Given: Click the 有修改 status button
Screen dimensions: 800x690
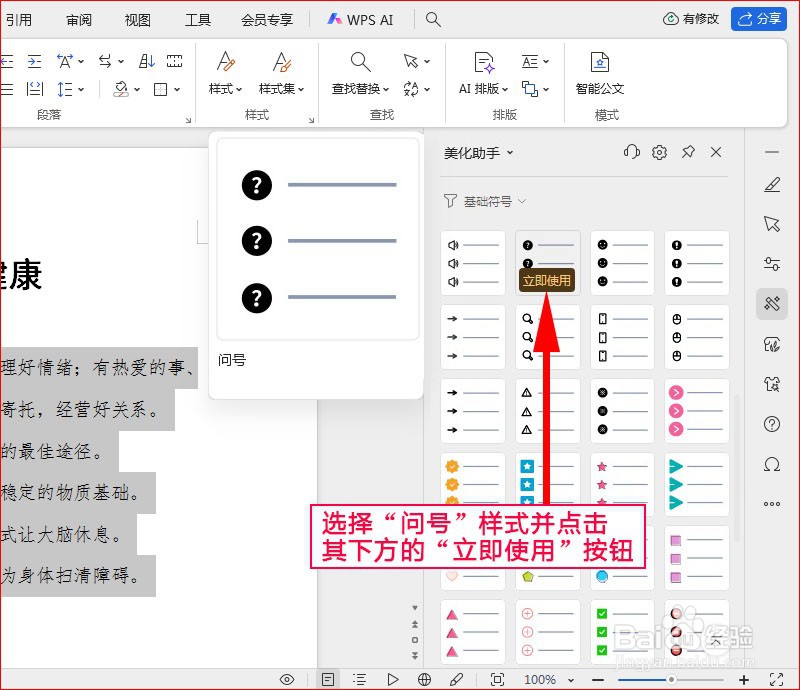Looking at the screenshot, I should pos(691,19).
